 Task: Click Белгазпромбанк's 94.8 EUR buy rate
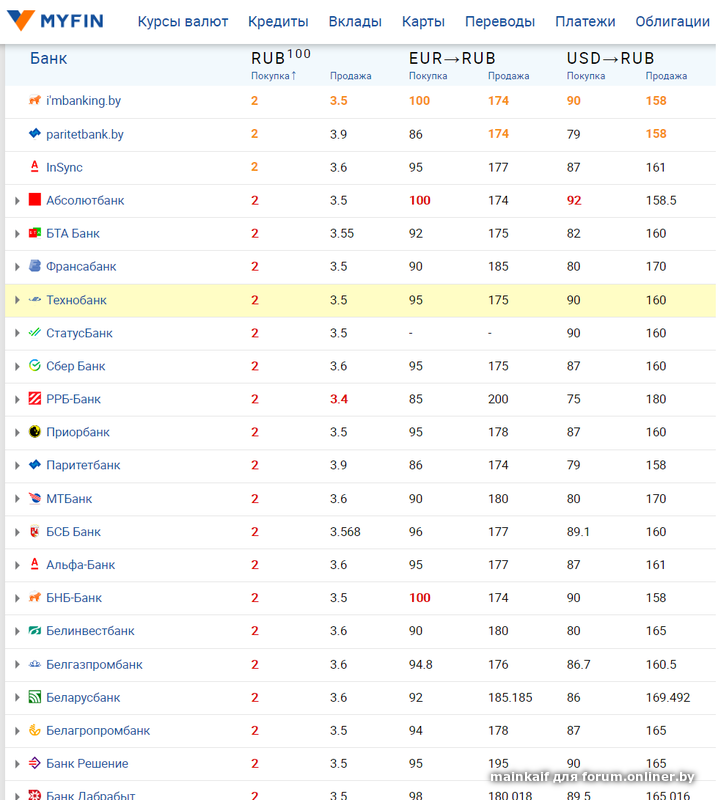[x=420, y=664]
